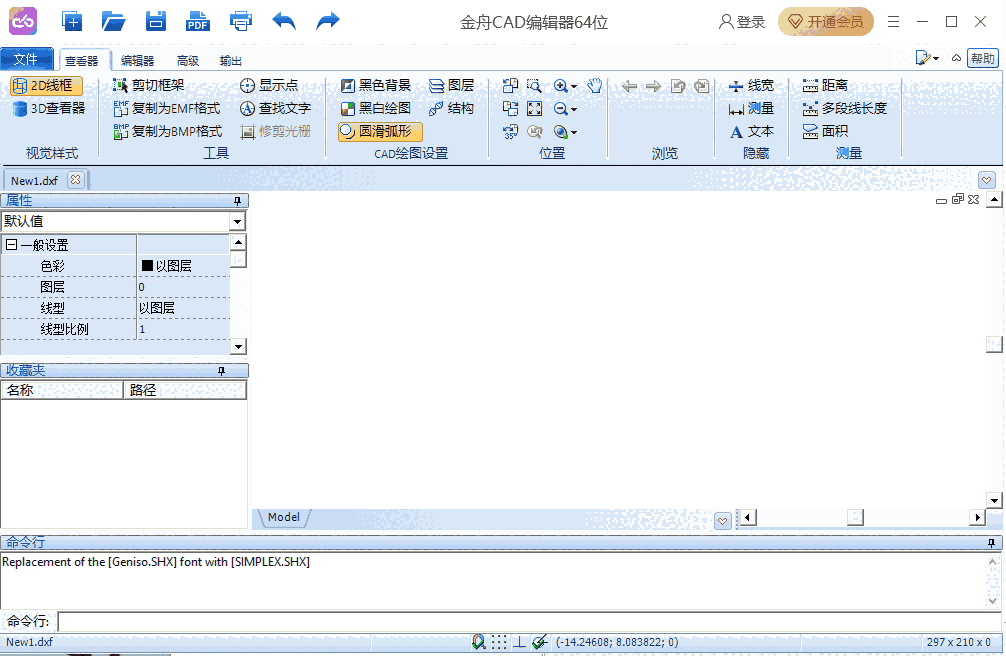Click the 距离 distance measurement tool
Viewport: 1006px width, 656px height.
(x=825, y=86)
